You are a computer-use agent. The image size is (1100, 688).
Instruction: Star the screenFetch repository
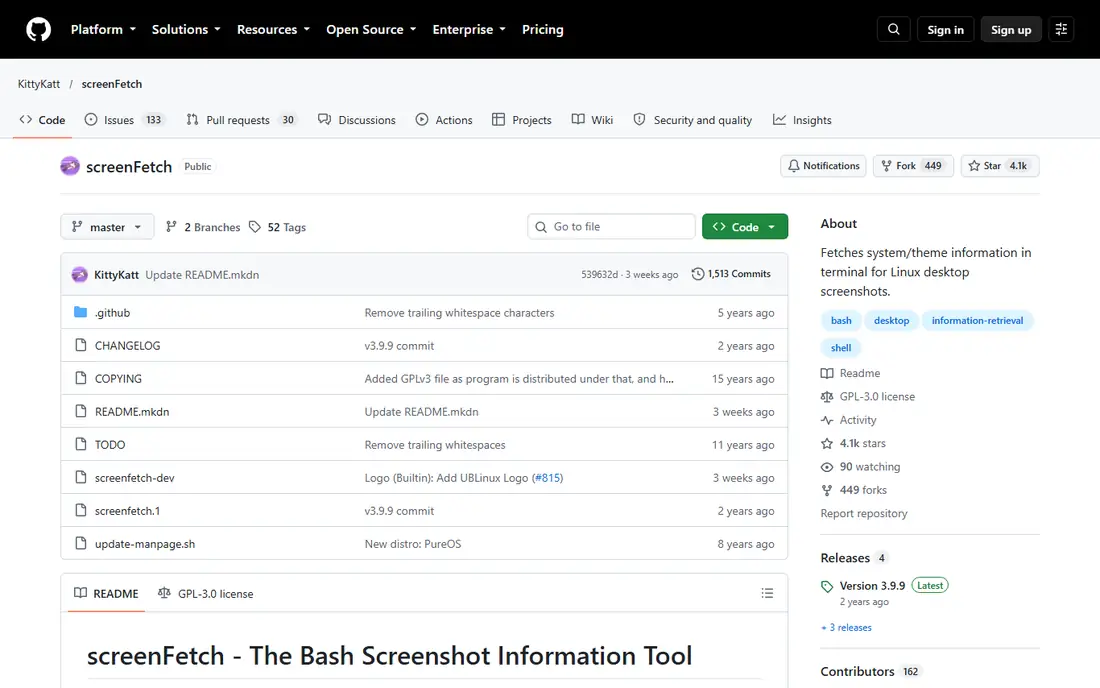1000,166
